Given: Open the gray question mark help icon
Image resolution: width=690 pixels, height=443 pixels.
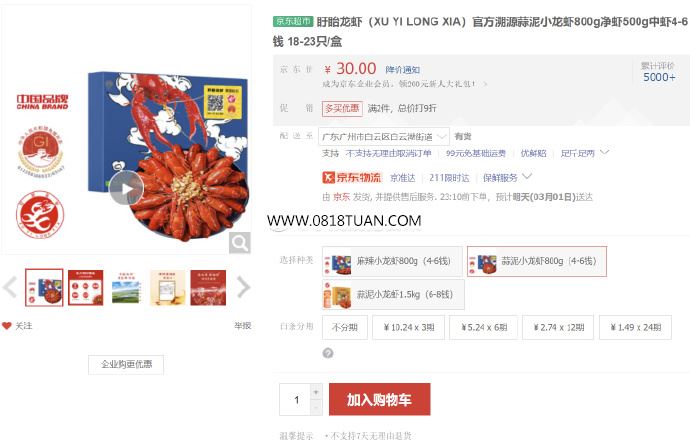Looking at the screenshot, I should tap(328, 353).
